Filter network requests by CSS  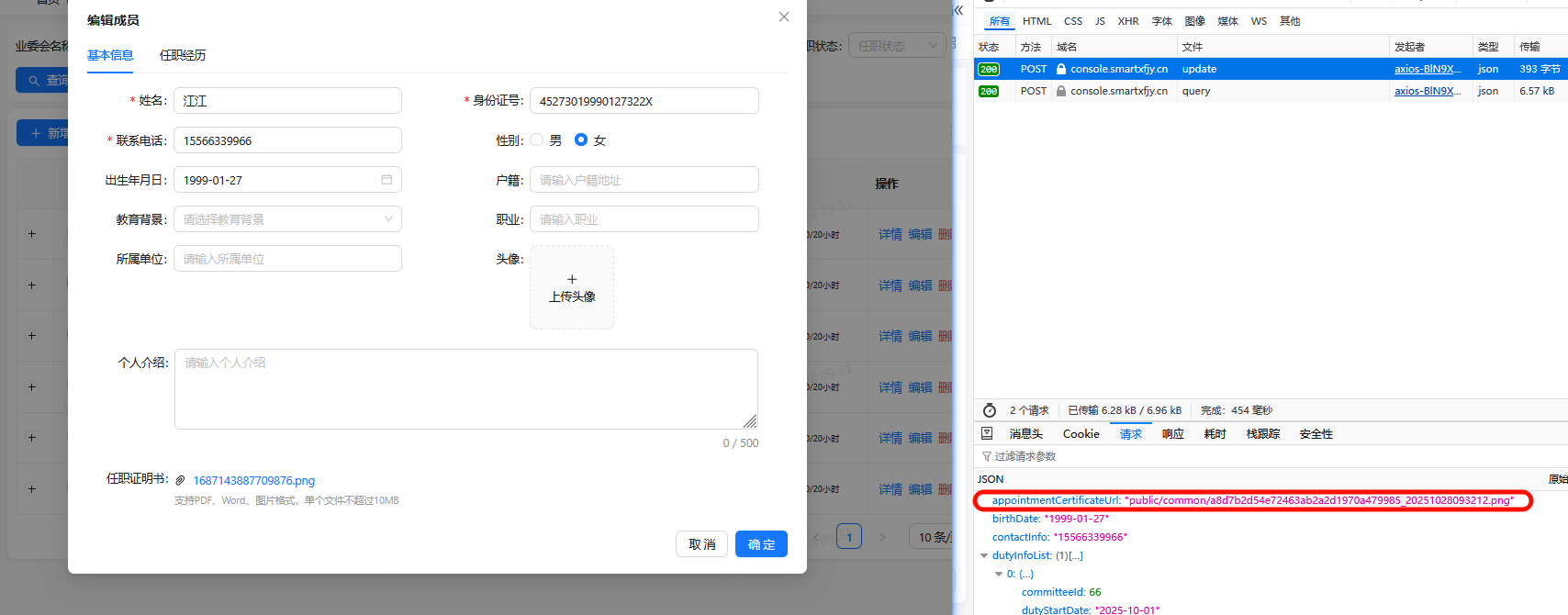coord(1073,21)
